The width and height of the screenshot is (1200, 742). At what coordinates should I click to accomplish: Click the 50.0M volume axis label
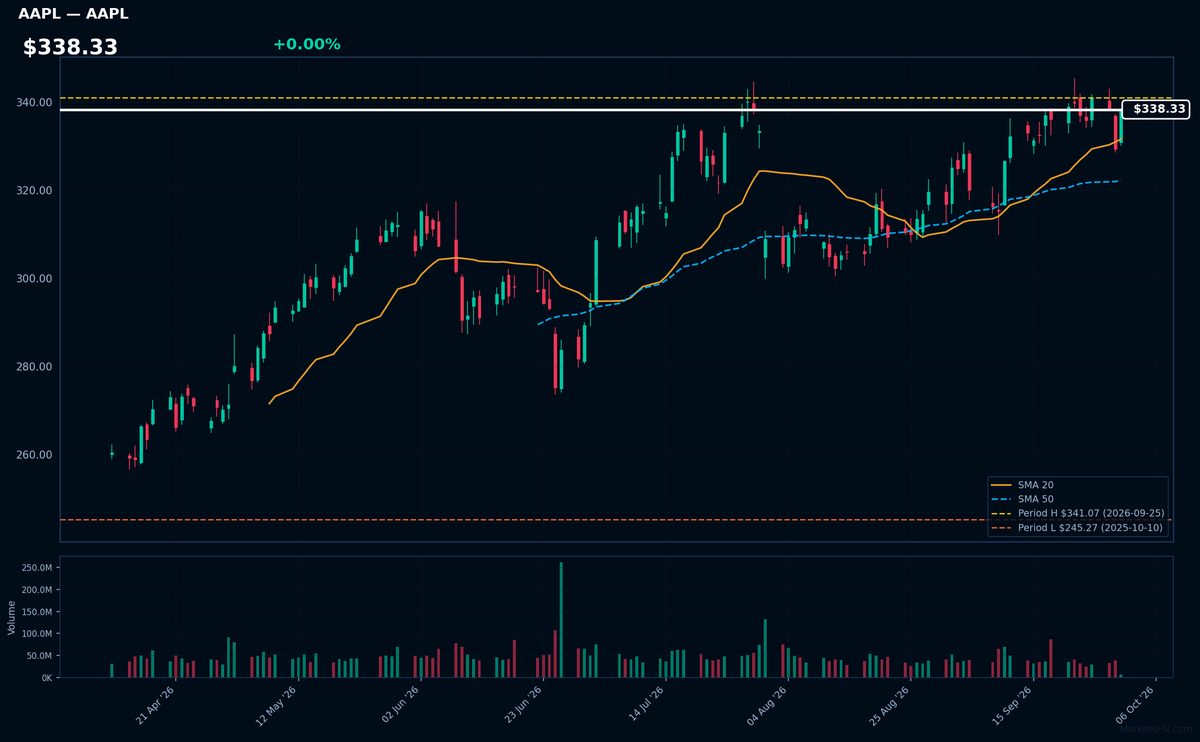[40, 656]
